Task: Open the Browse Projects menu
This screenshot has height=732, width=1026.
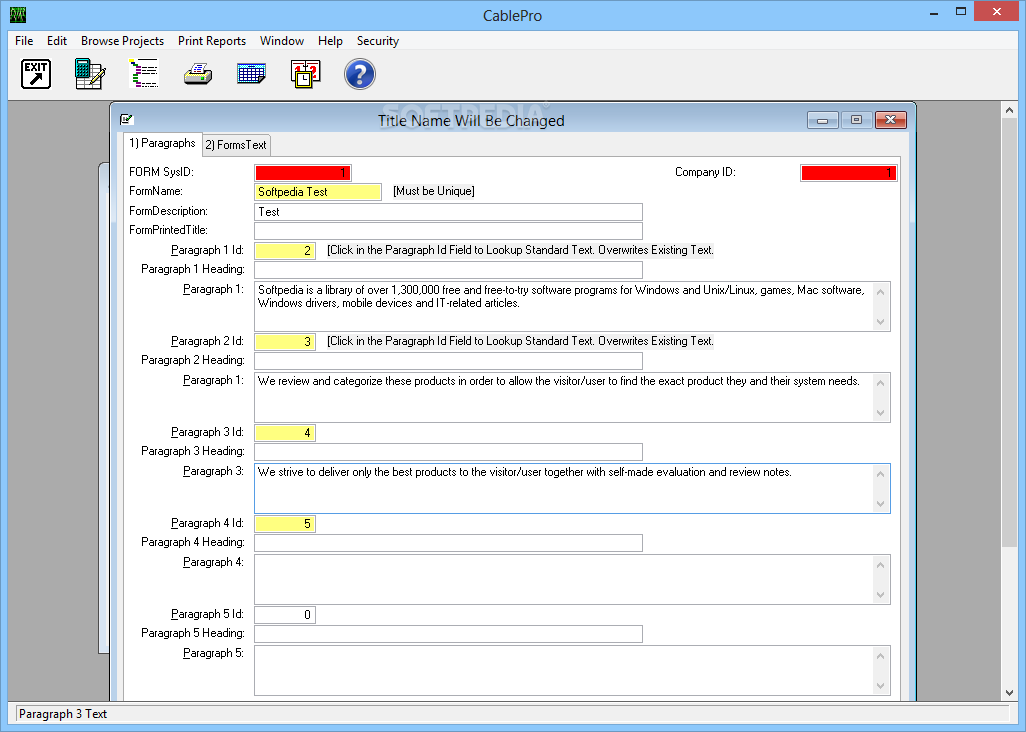Action: 122,41
